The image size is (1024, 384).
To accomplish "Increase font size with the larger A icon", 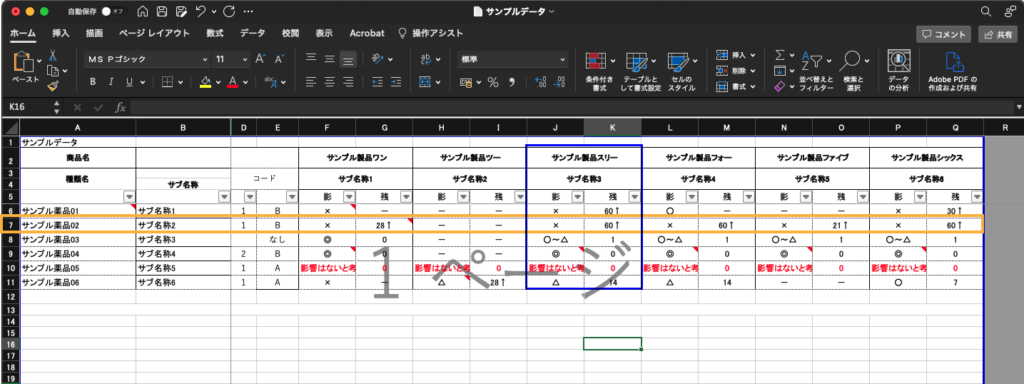I will 261,59.
